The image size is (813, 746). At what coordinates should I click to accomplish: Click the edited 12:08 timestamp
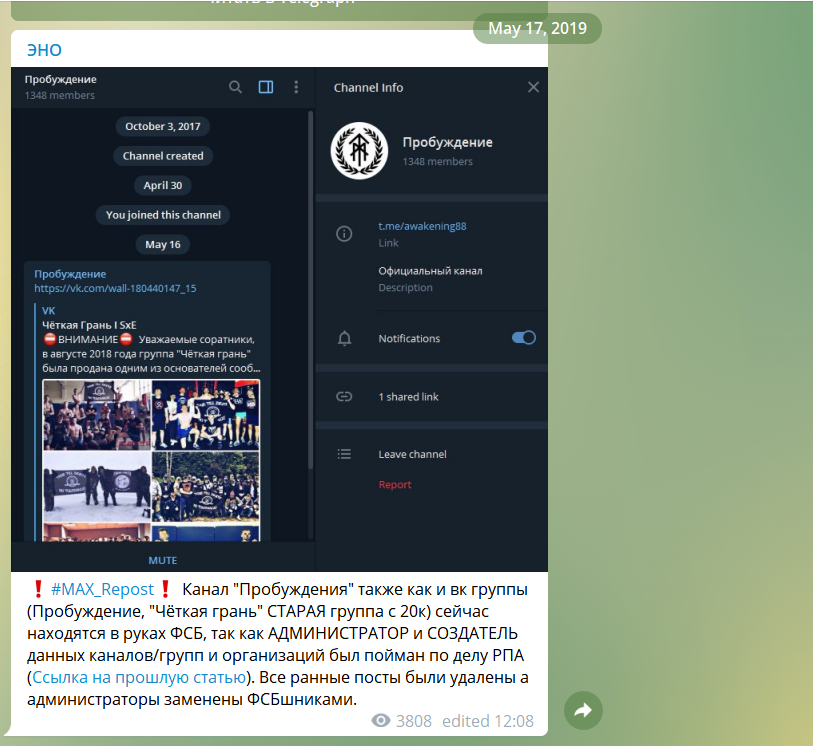487,721
